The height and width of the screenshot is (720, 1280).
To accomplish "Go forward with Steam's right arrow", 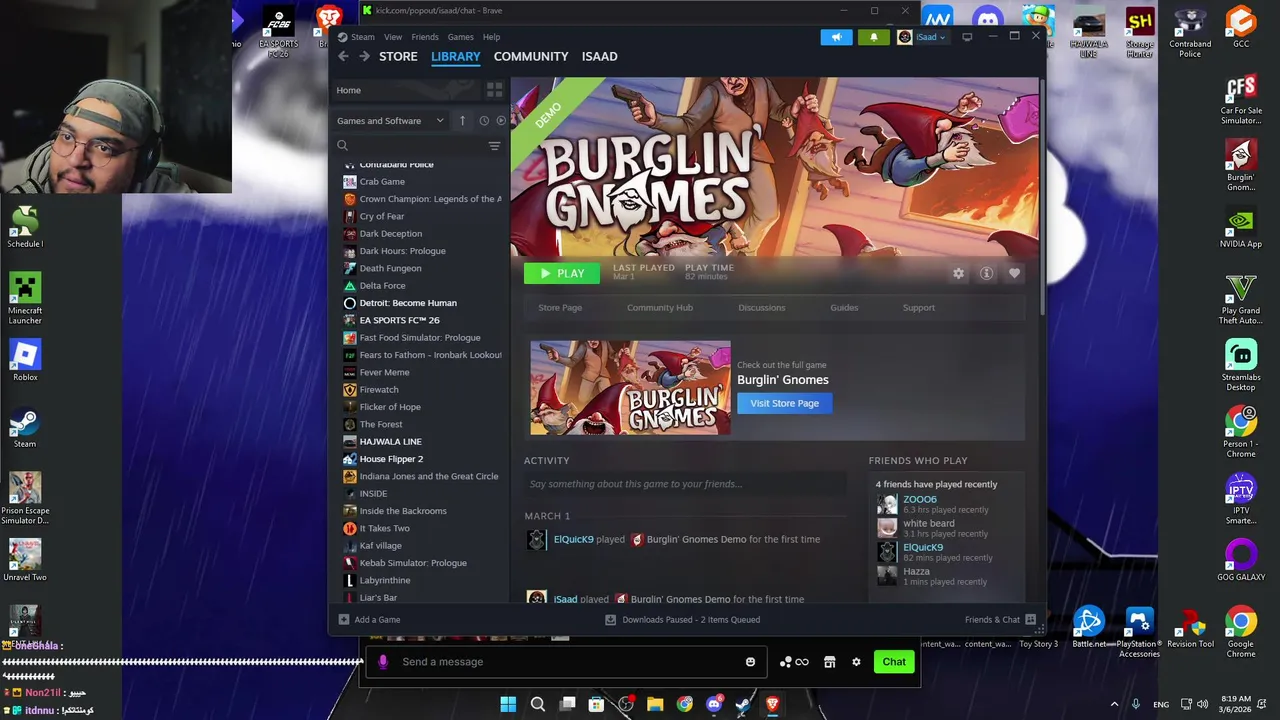I will tap(364, 56).
